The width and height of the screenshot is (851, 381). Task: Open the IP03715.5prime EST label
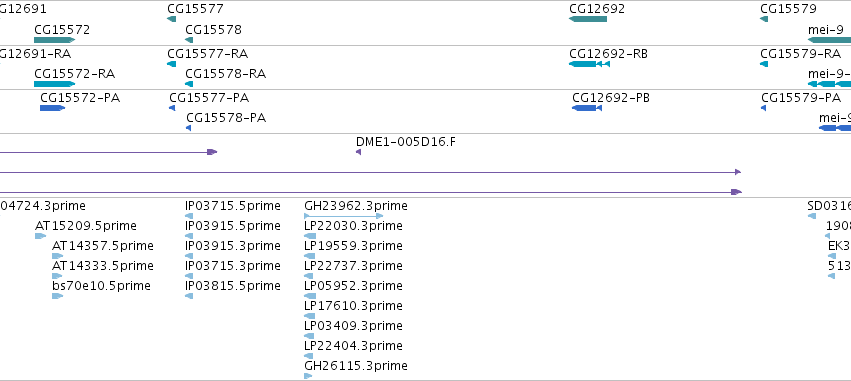[x=233, y=206]
